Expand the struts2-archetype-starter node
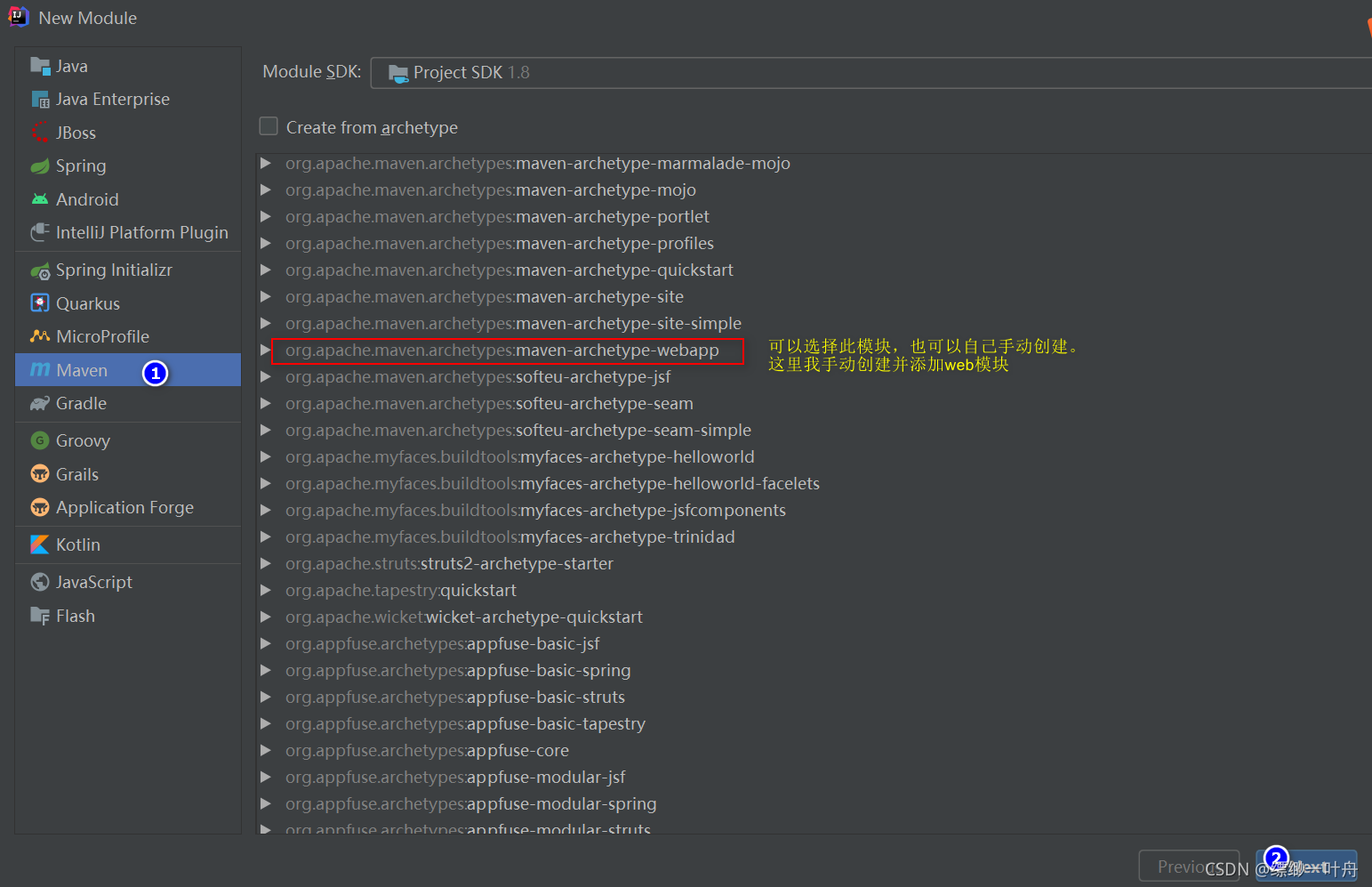The image size is (1372, 887). [x=265, y=563]
